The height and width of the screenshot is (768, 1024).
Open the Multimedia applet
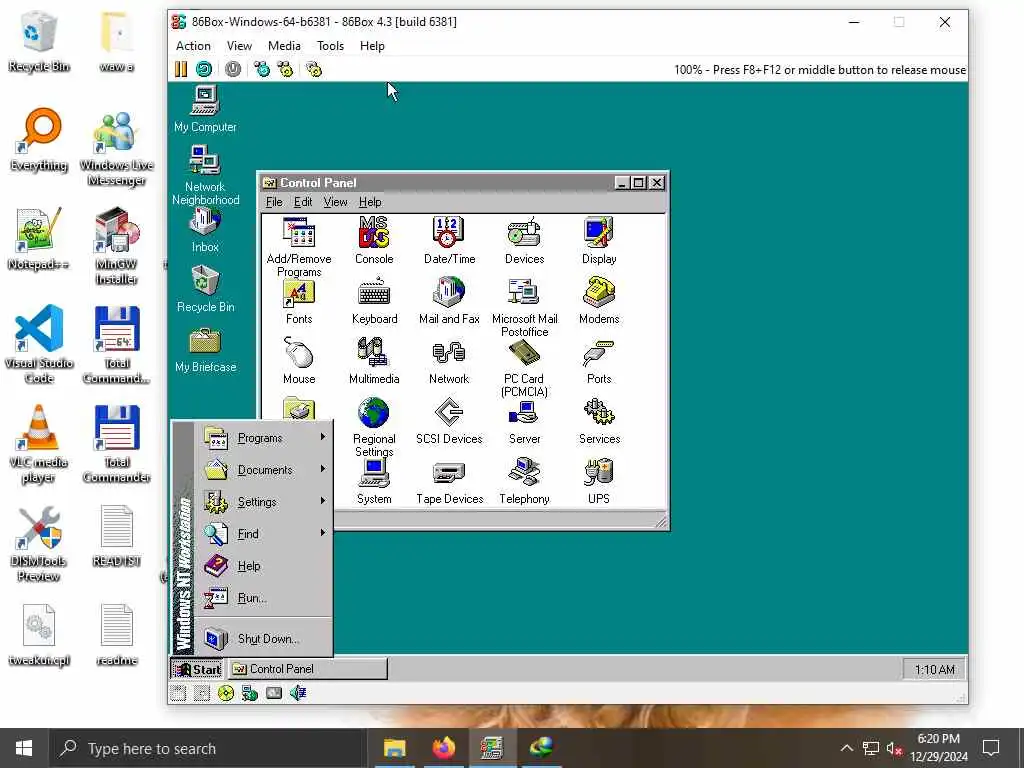tap(374, 361)
